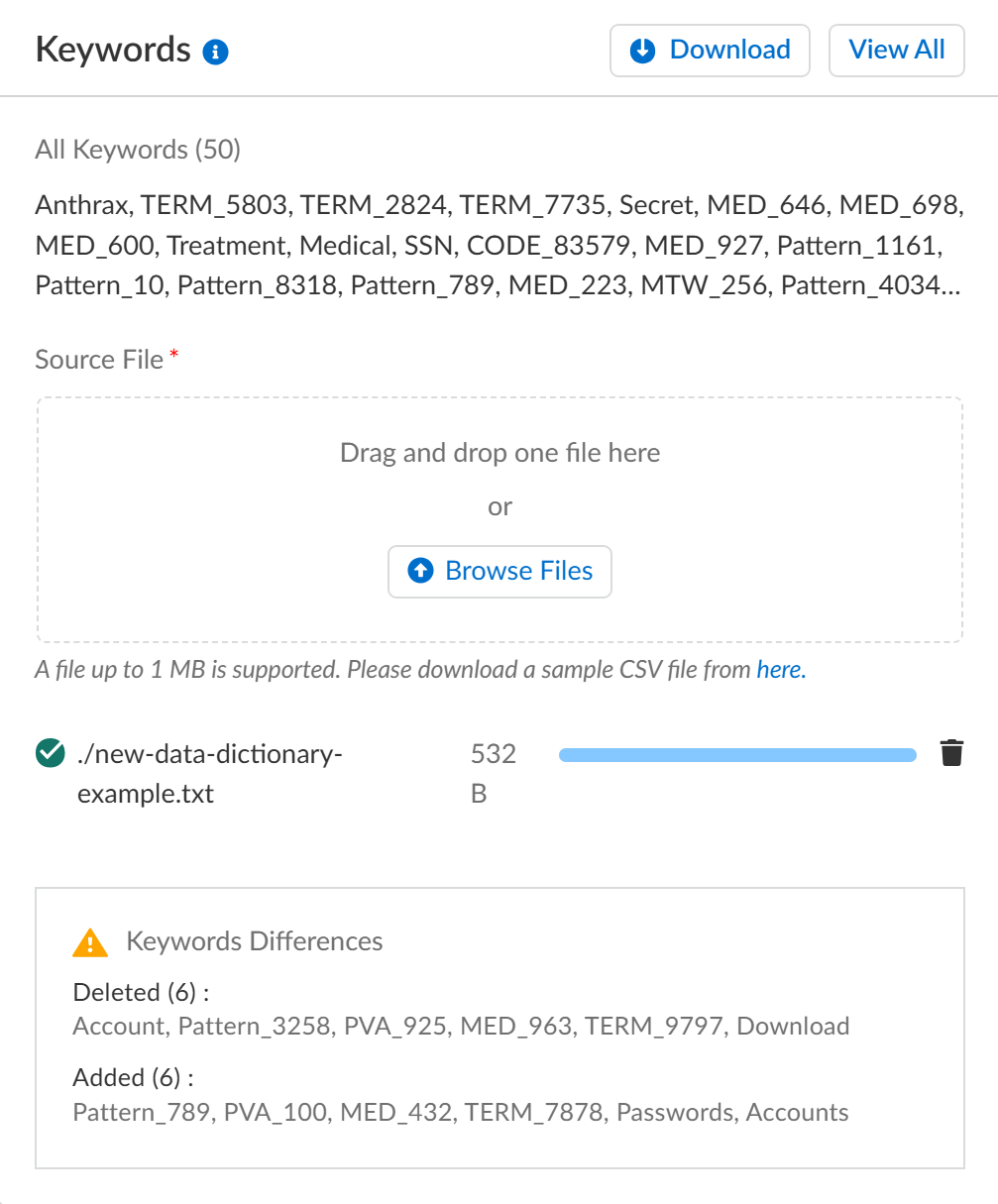This screenshot has height=1204, width=998.
Task: Click the 532 B file size text
Action: [493, 773]
